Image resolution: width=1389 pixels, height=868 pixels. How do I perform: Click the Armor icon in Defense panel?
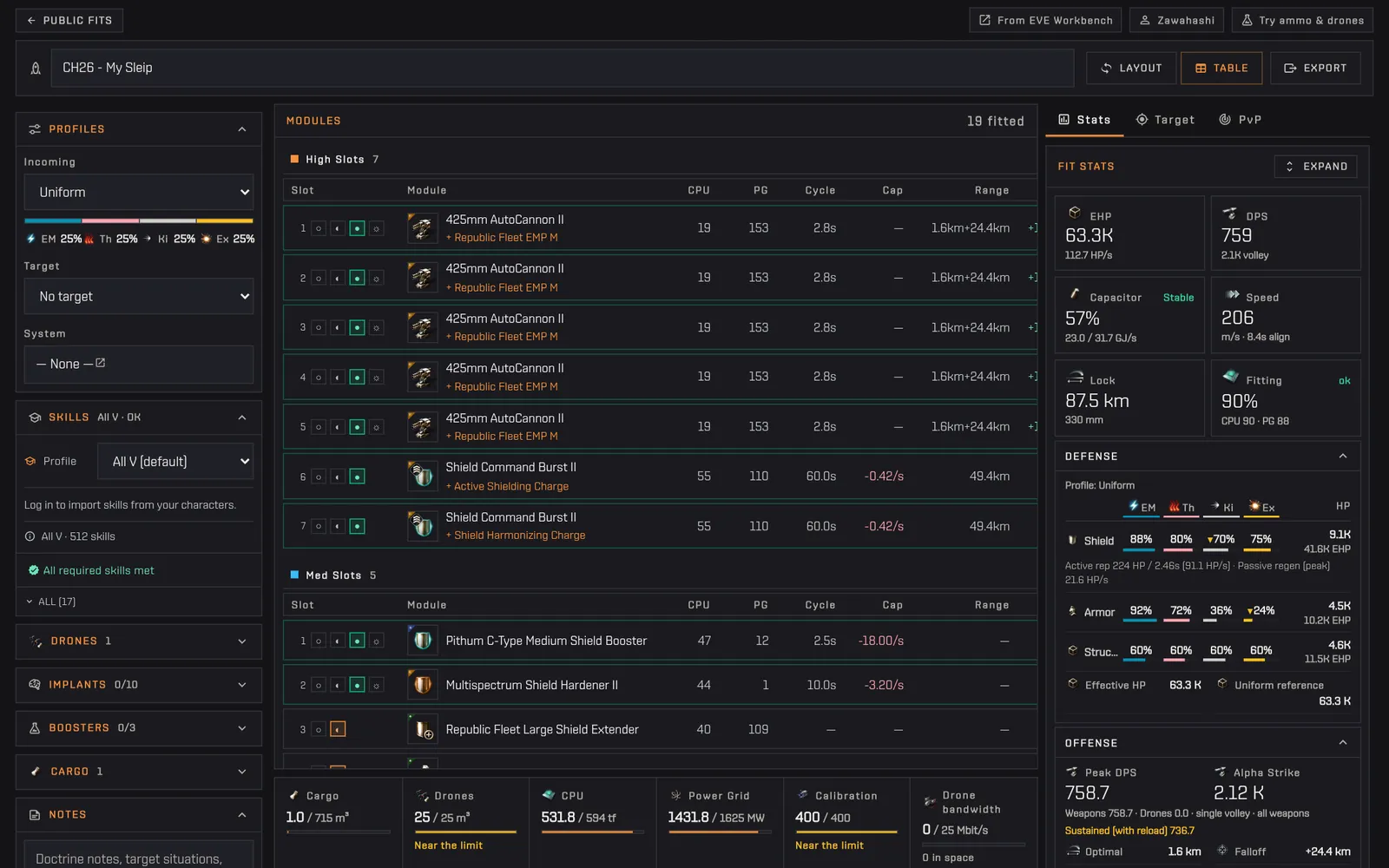1072,611
